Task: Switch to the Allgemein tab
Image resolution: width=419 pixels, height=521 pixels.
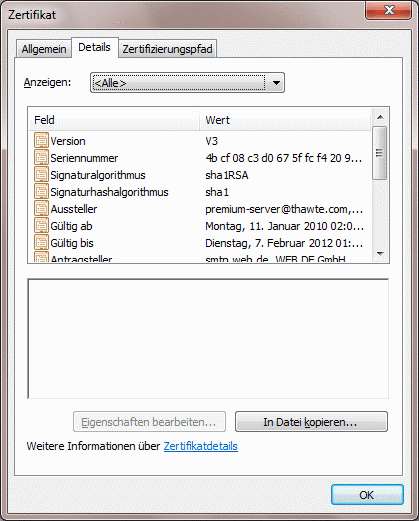Action: coord(44,49)
